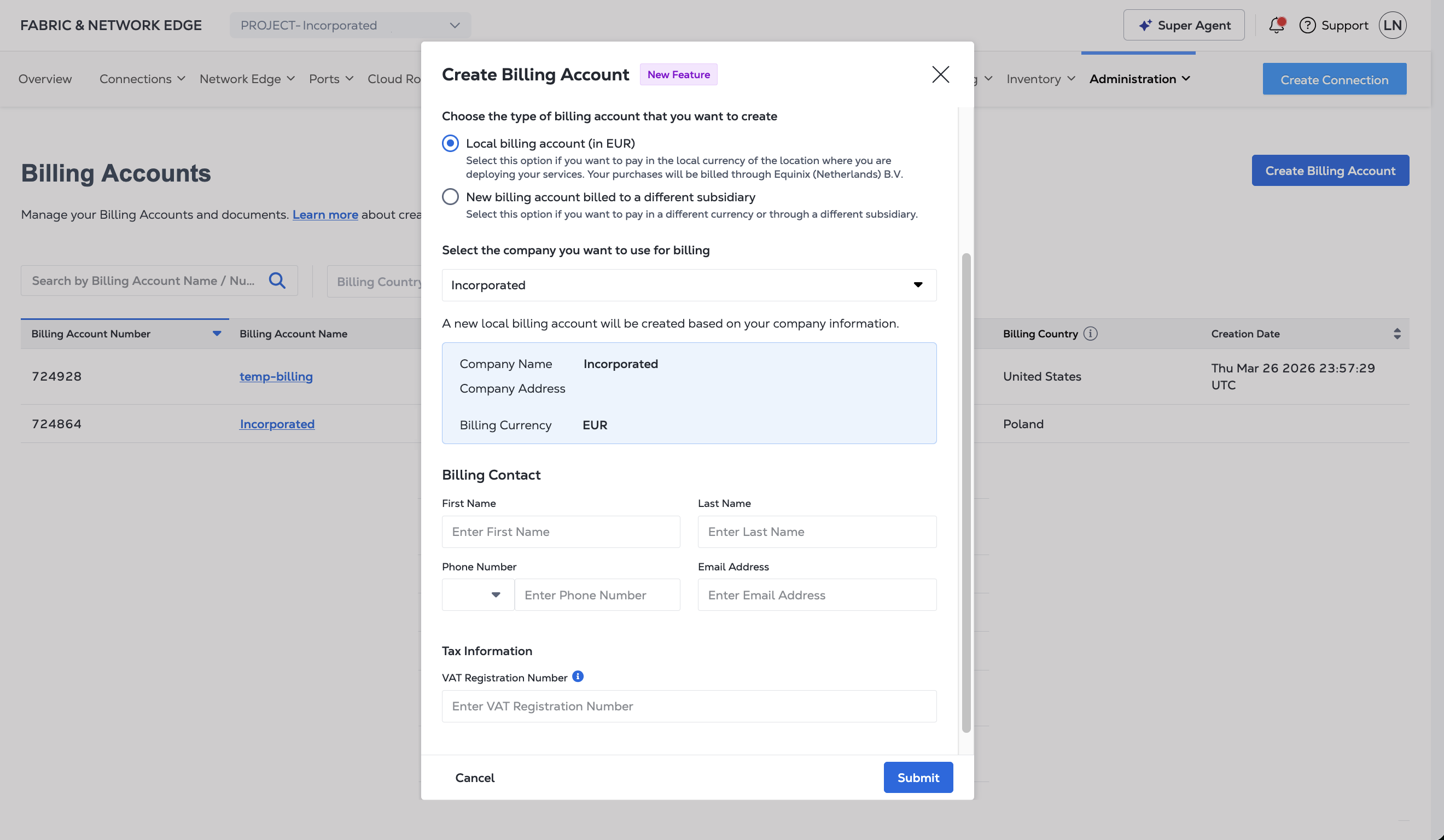Select New billing account different subsidiary
The height and width of the screenshot is (840, 1444).
(x=450, y=197)
